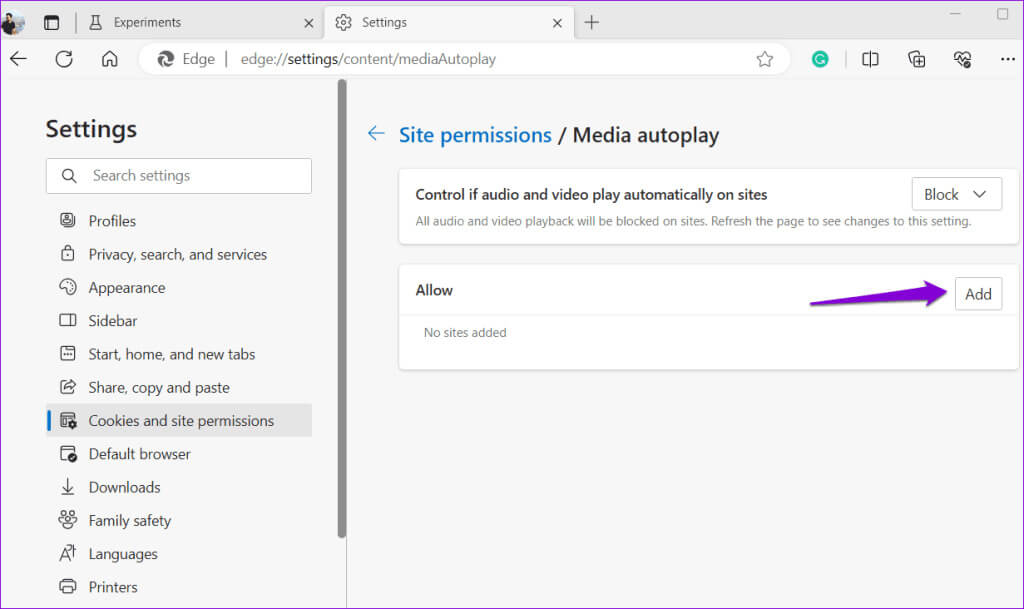Click the Downloads arrow icon
Viewport: 1024px width, 609px height.
67,487
